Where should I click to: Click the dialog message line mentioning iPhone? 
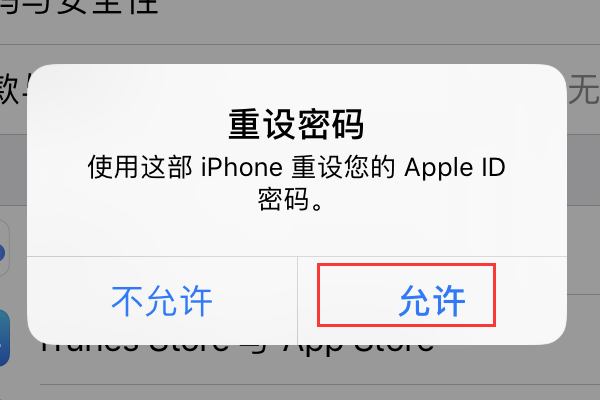point(297,167)
